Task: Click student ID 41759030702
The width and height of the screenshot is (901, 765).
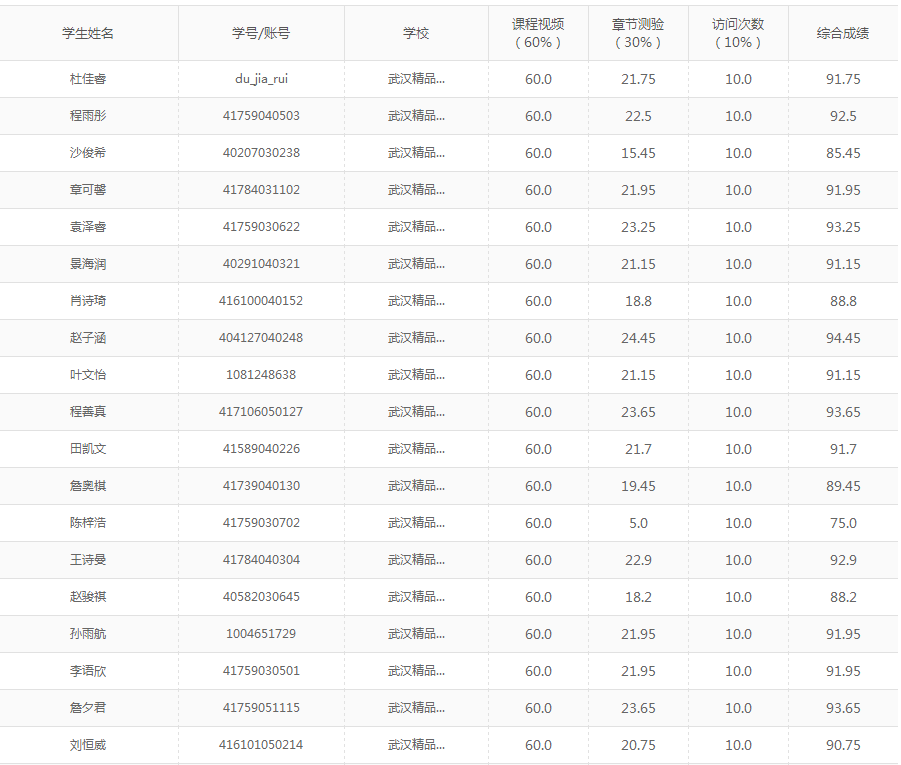Action: 261,522
